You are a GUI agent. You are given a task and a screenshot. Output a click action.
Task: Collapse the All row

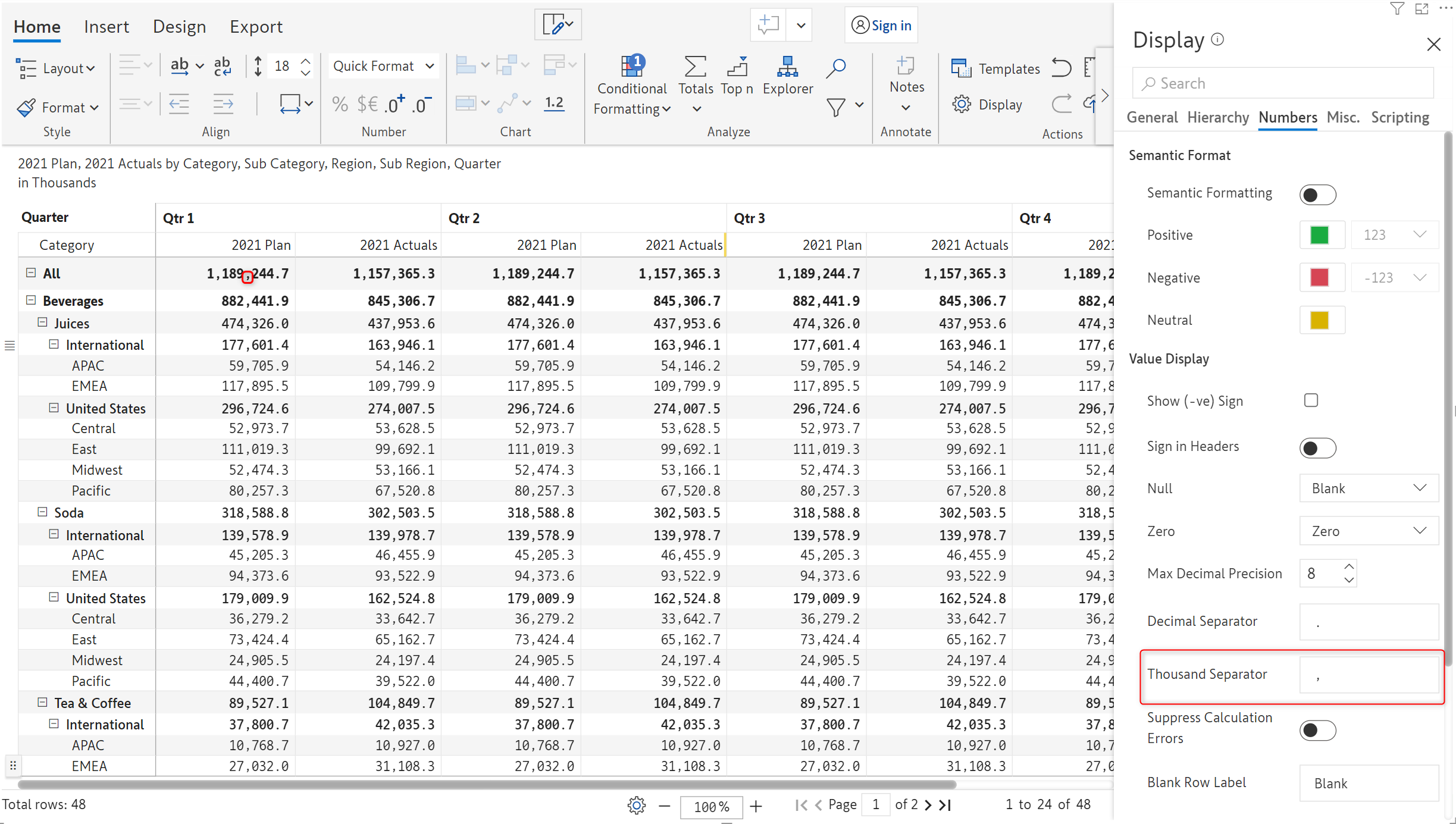(31, 272)
